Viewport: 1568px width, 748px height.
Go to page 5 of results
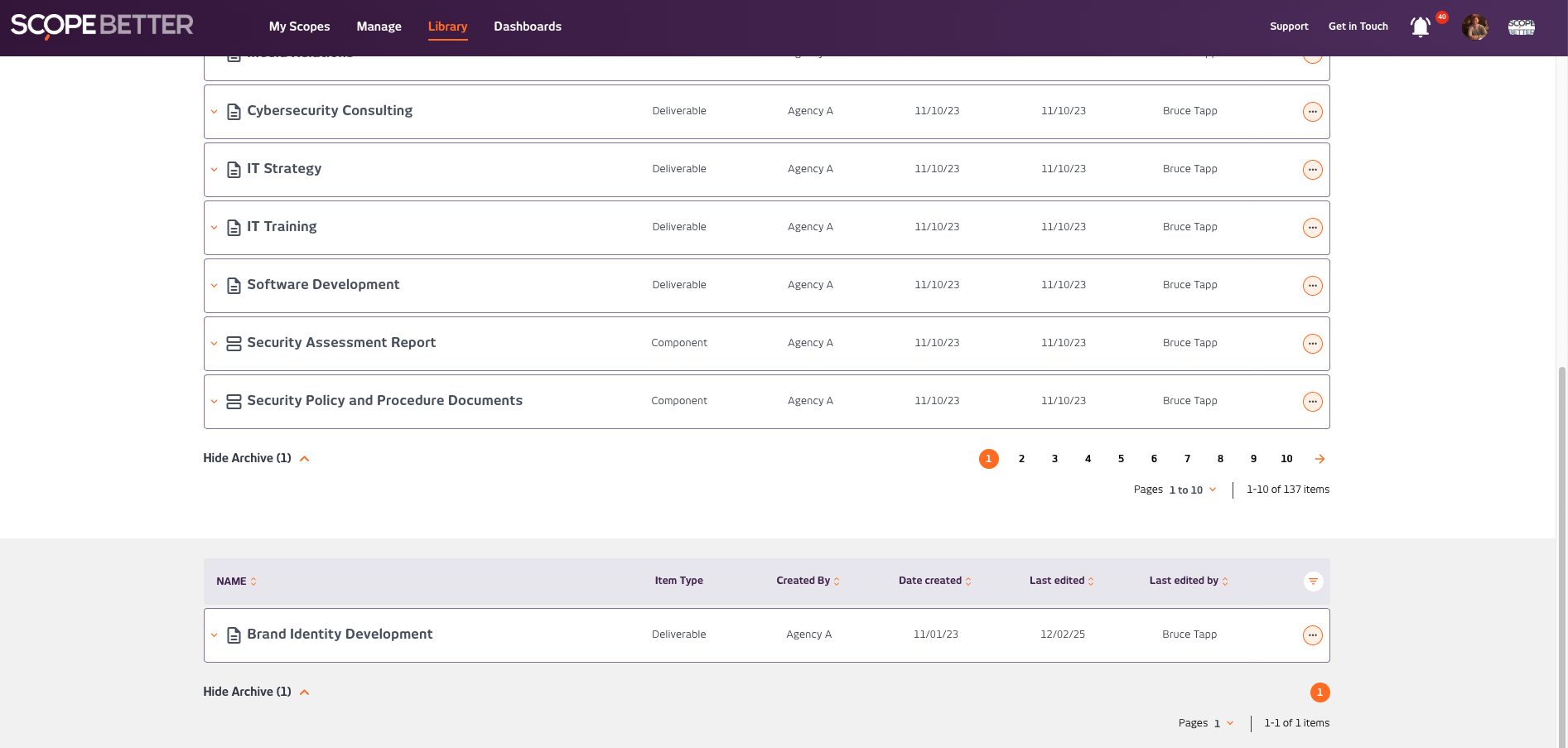1121,459
